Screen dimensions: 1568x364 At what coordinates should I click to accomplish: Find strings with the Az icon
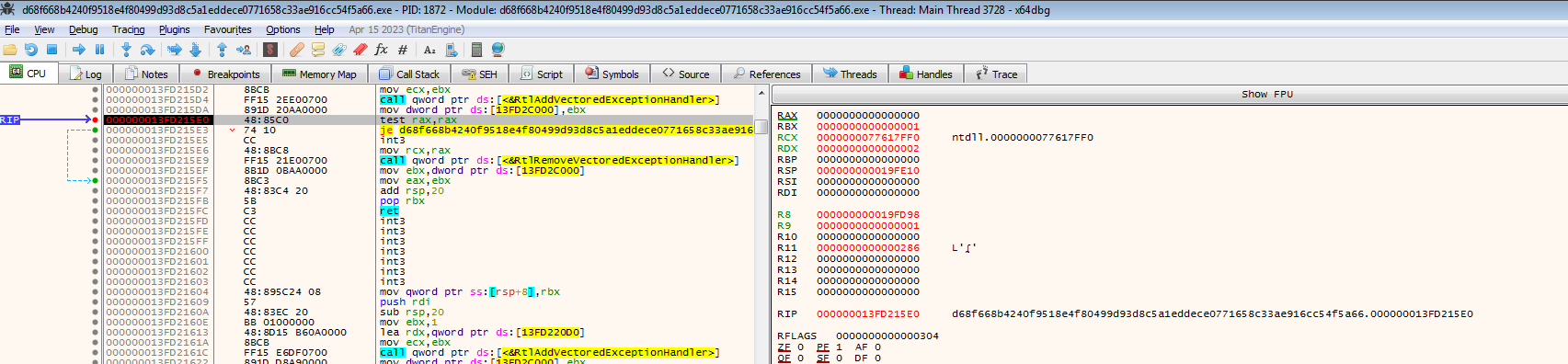(429, 50)
